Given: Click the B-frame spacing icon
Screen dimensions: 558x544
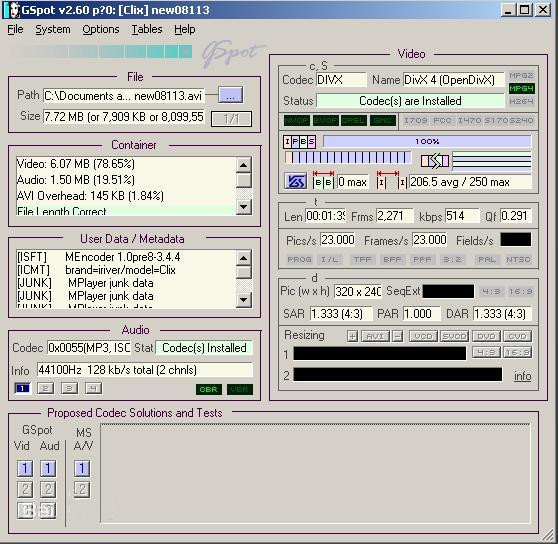Looking at the screenshot, I should pos(323,180).
